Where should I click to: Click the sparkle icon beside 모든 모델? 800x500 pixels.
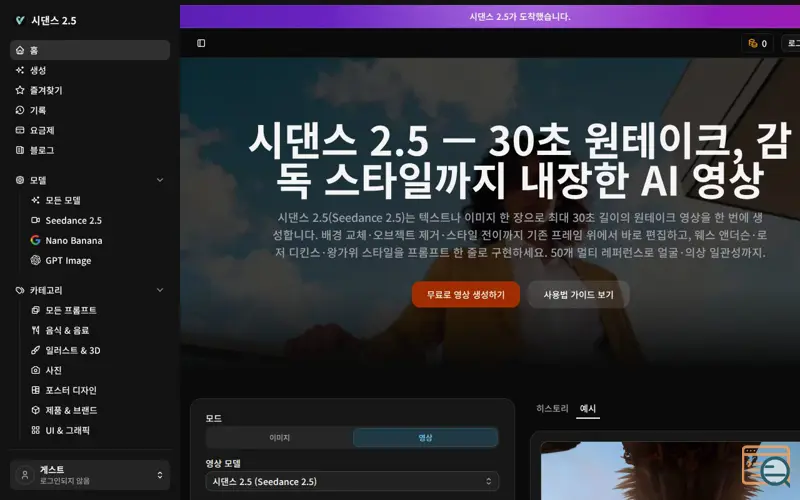[x=35, y=200]
